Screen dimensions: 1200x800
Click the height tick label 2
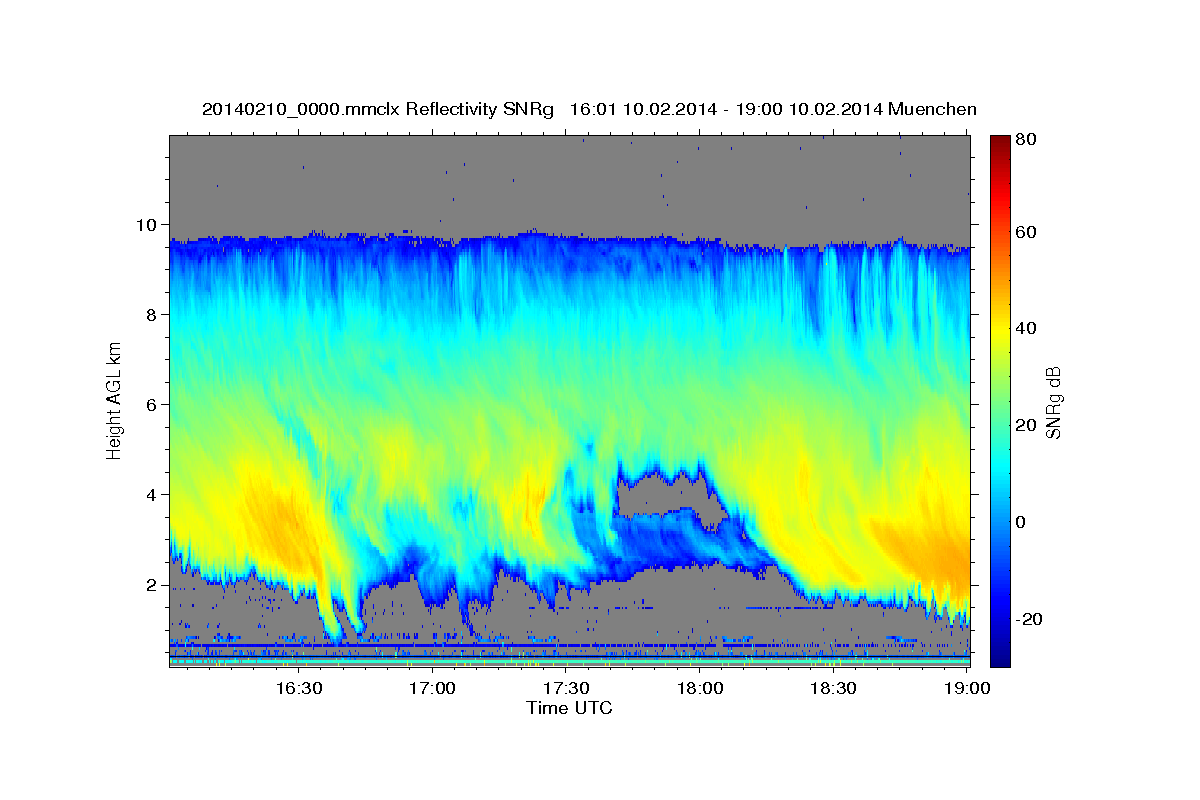[x=152, y=585]
